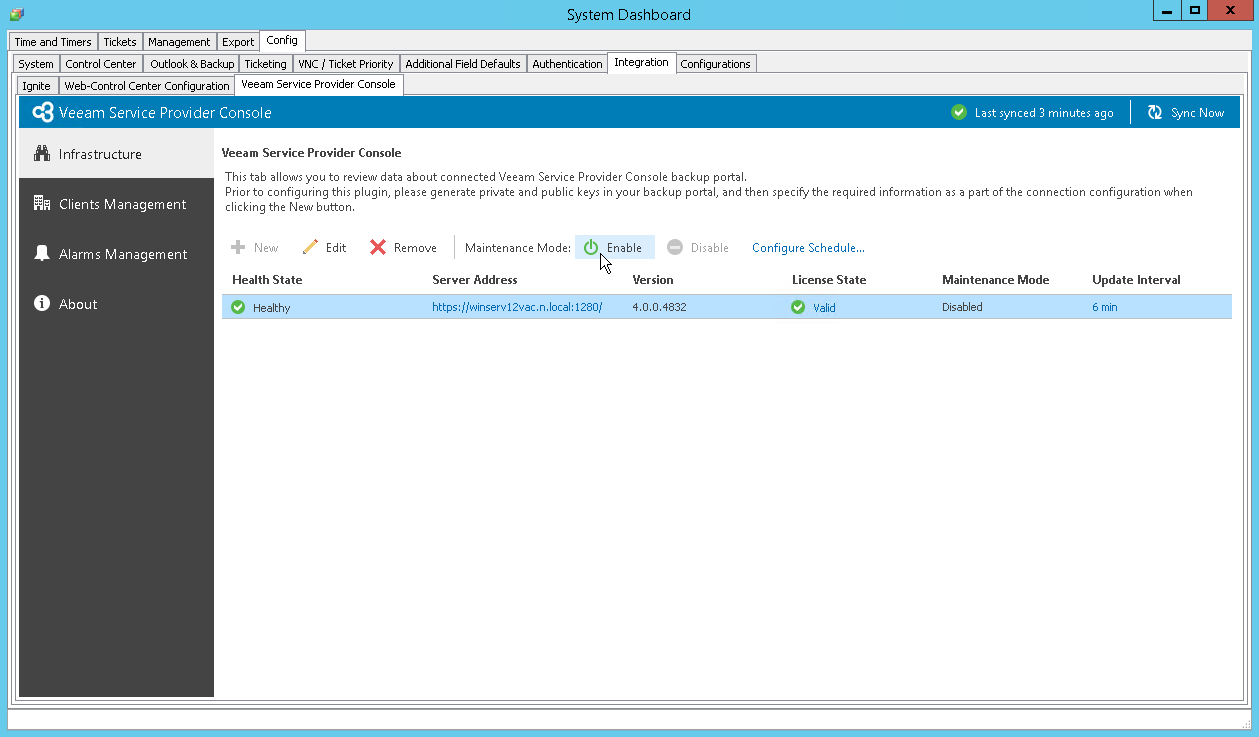The image size is (1259, 737).
Task: Open Web-Control Center Configuration tab
Action: pyautogui.click(x=147, y=86)
